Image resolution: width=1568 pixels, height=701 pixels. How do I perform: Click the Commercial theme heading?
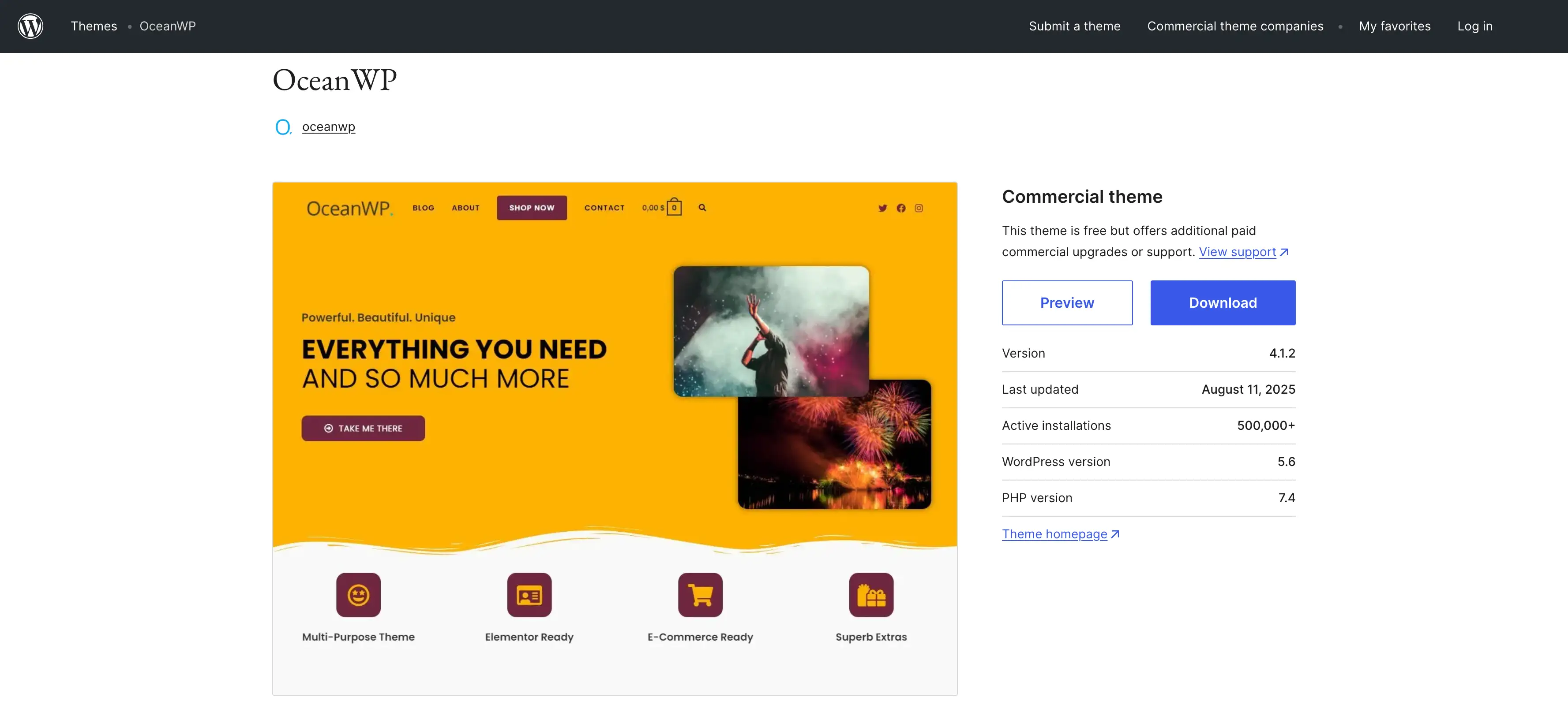pos(1082,197)
